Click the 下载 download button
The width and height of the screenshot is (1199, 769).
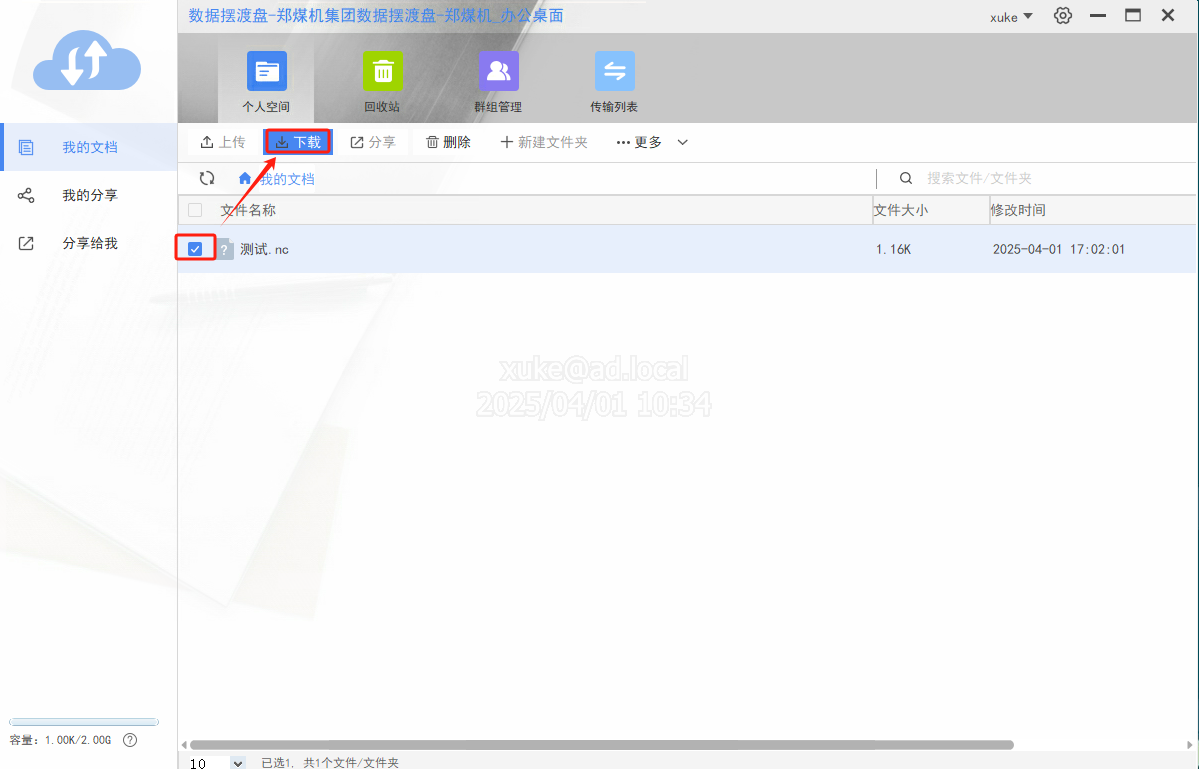tap(298, 142)
